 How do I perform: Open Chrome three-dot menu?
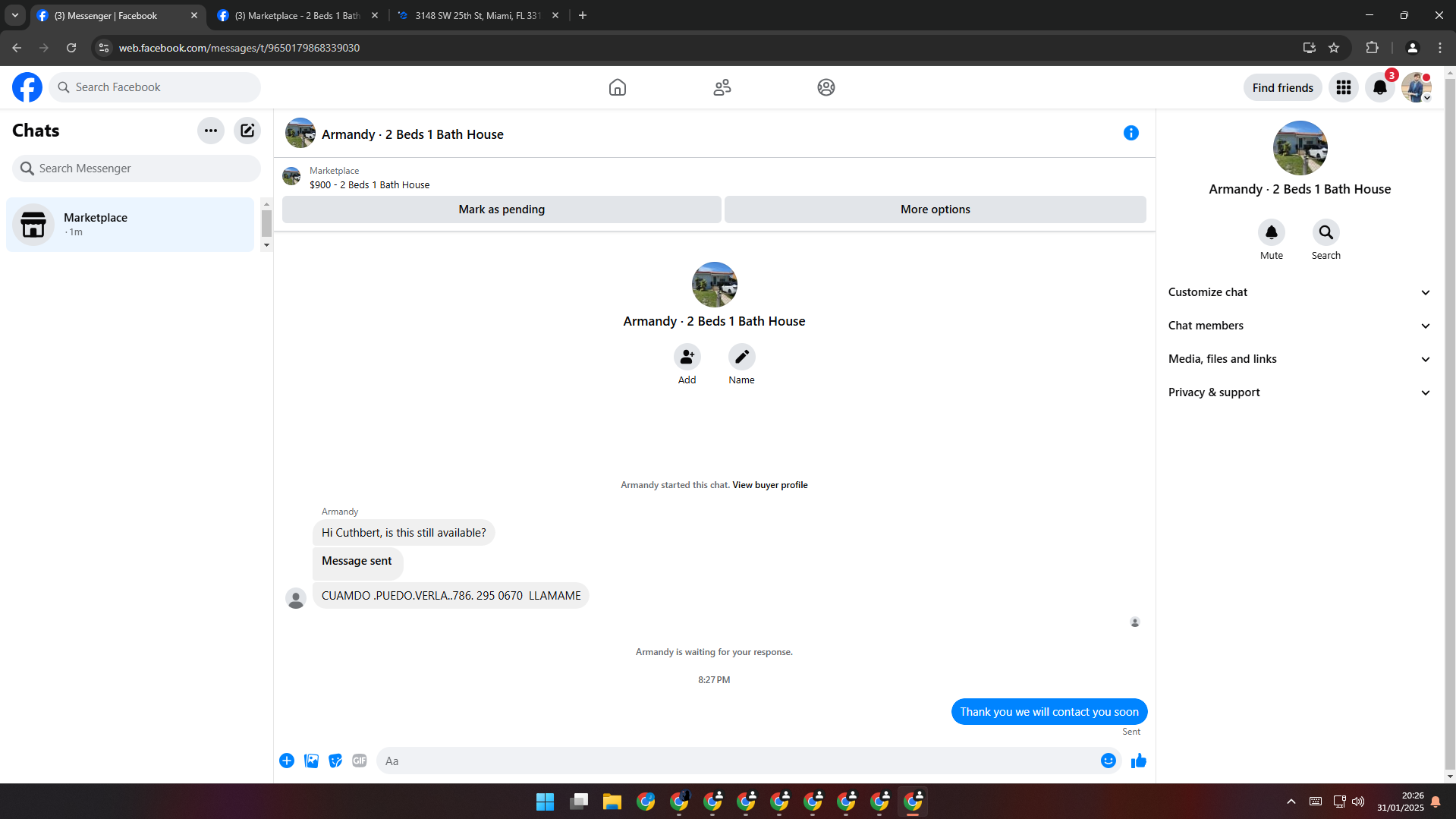click(1440, 48)
